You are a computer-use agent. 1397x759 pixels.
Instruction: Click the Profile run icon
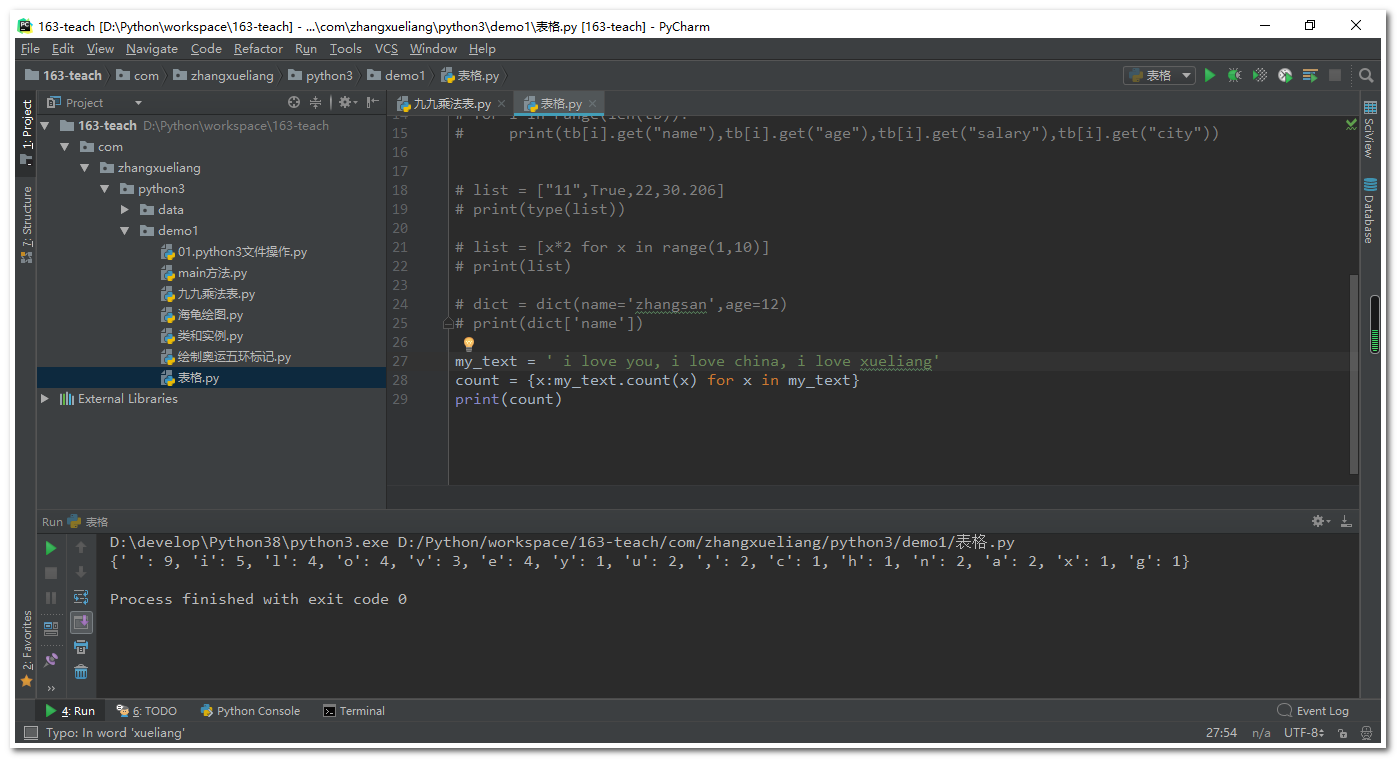(1285, 75)
